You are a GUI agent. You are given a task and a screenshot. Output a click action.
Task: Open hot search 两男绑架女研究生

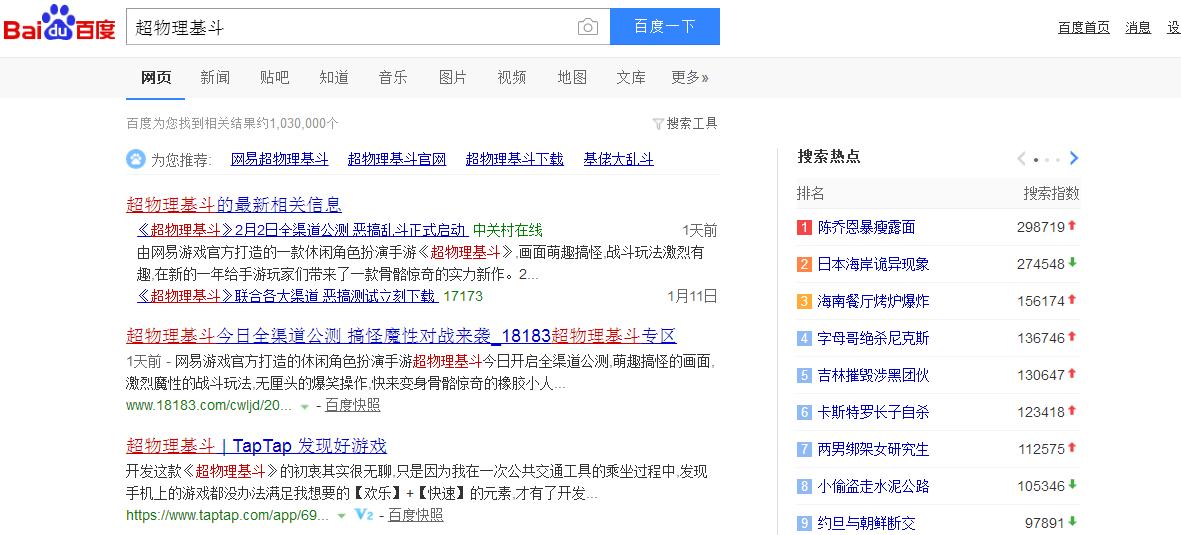(x=873, y=449)
